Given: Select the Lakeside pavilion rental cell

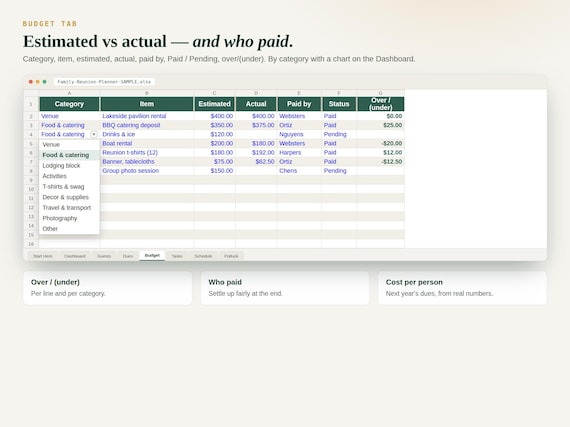Looking at the screenshot, I should pos(147,116).
